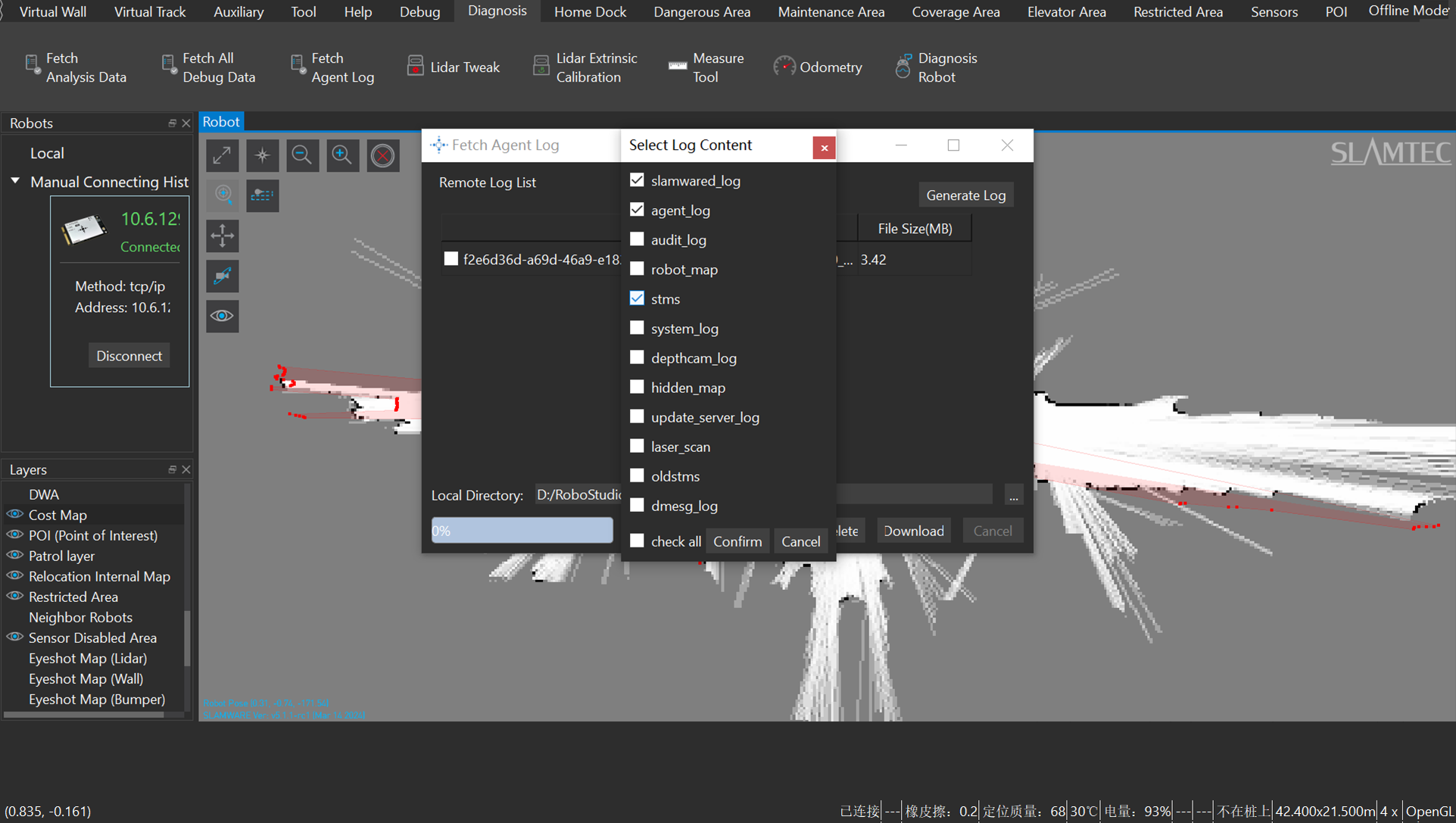Enable the audit_log checkbox
Viewport: 1456px width, 823px height.
coord(637,239)
